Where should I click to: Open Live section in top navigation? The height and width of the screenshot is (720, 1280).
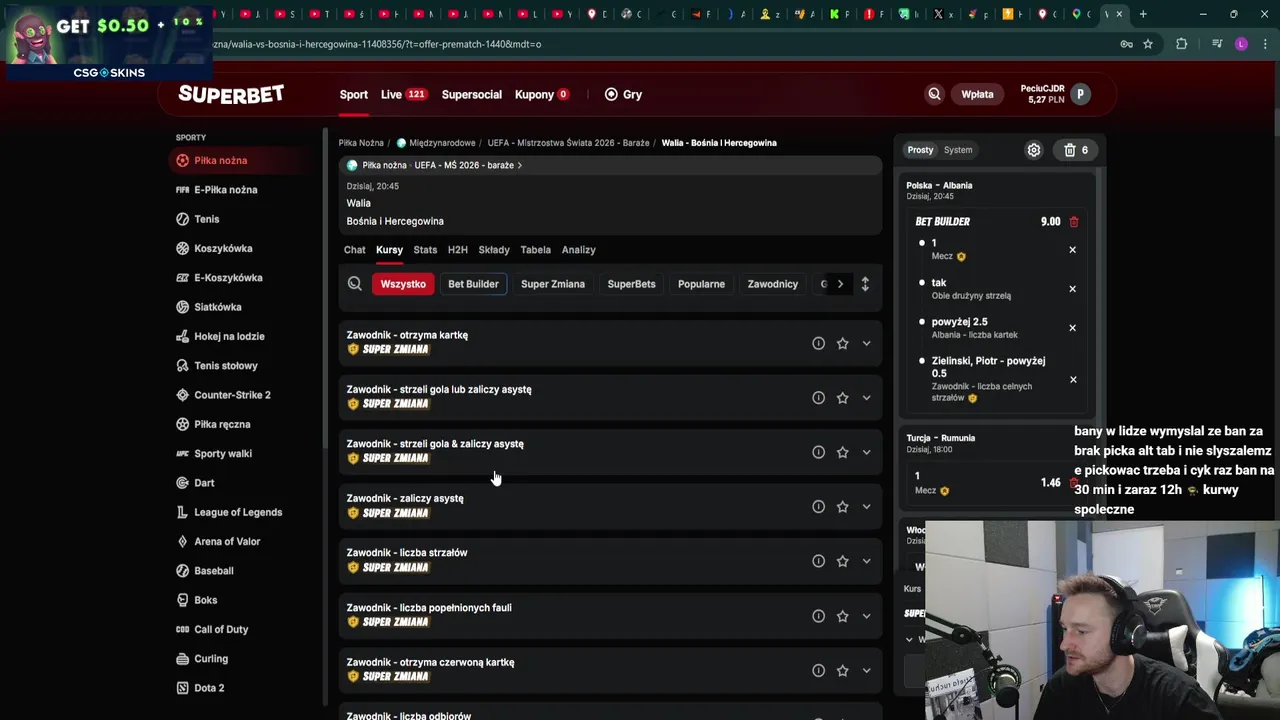pos(403,94)
